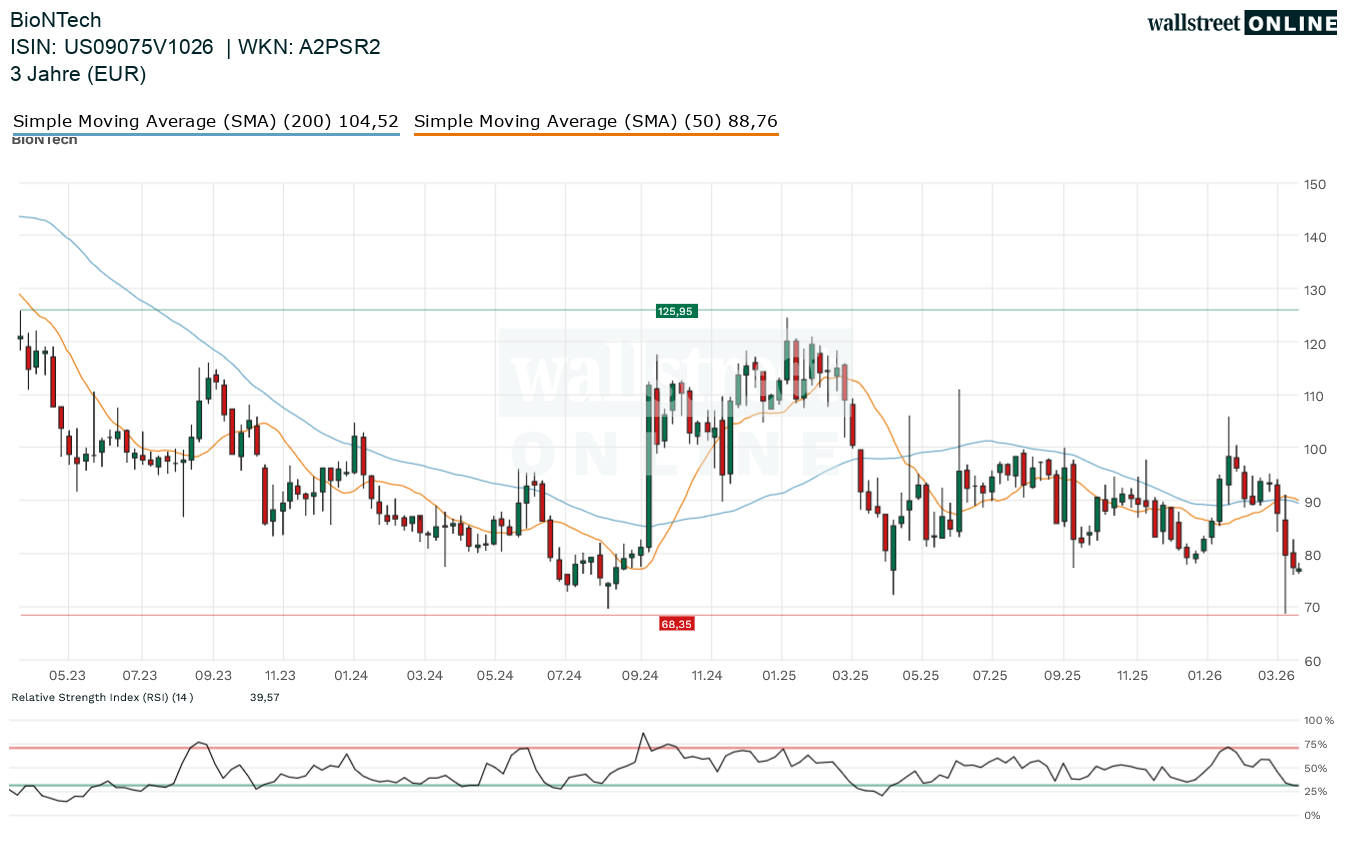Click the 150 price axis label
1349x843 pixels.
coord(1314,184)
